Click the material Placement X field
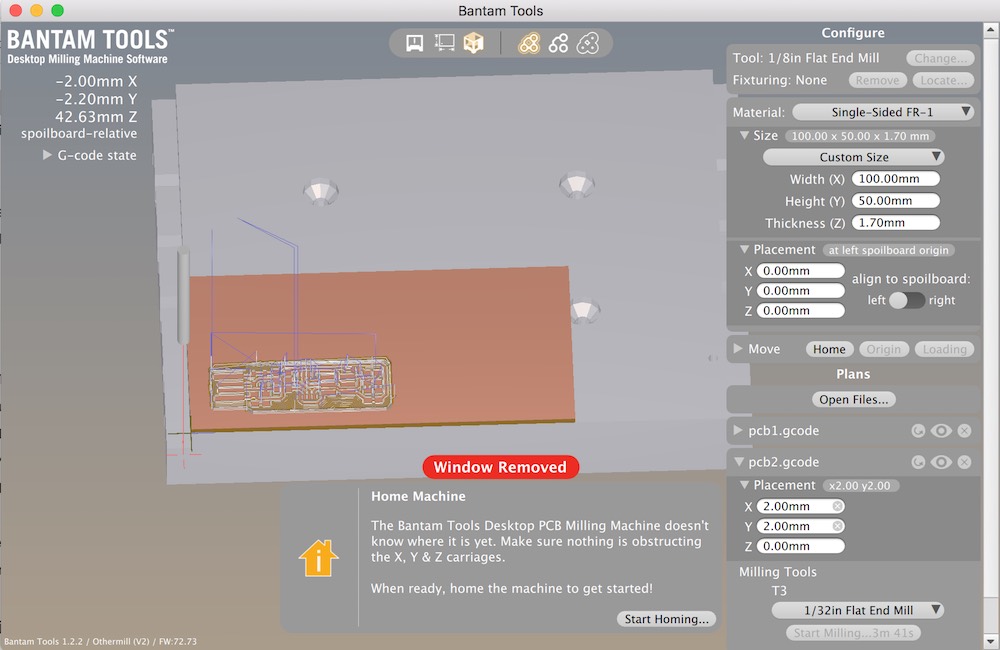This screenshot has height=650, width=1000. (800, 270)
